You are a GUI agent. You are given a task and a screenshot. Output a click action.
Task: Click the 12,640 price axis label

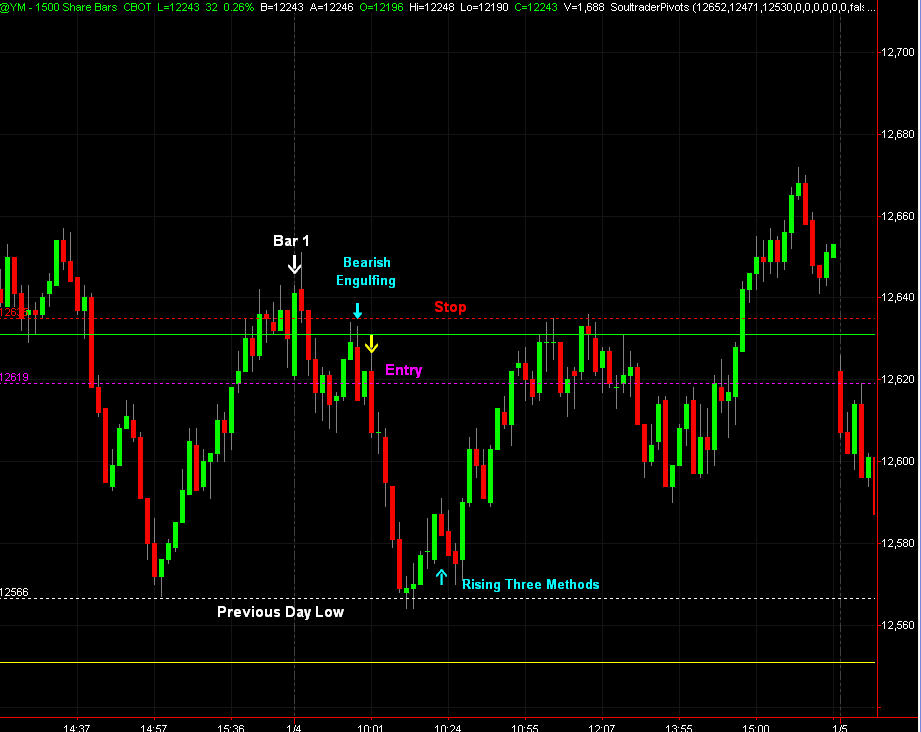pyautogui.click(x=898, y=297)
